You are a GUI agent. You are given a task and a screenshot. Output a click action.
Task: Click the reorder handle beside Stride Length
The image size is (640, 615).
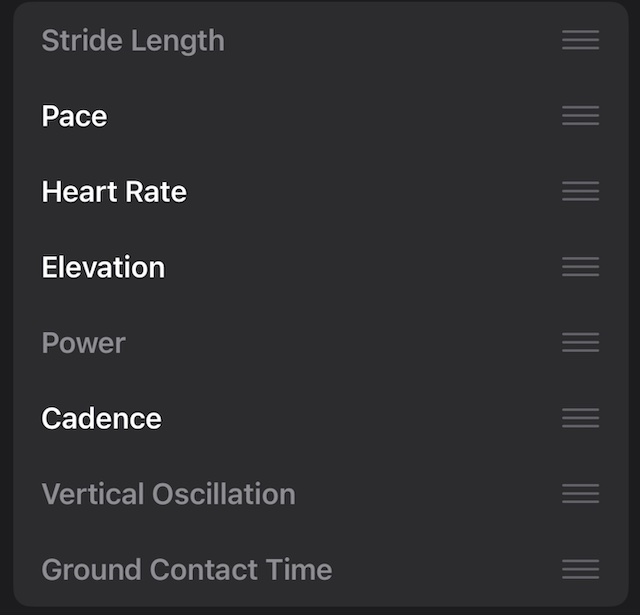580,41
